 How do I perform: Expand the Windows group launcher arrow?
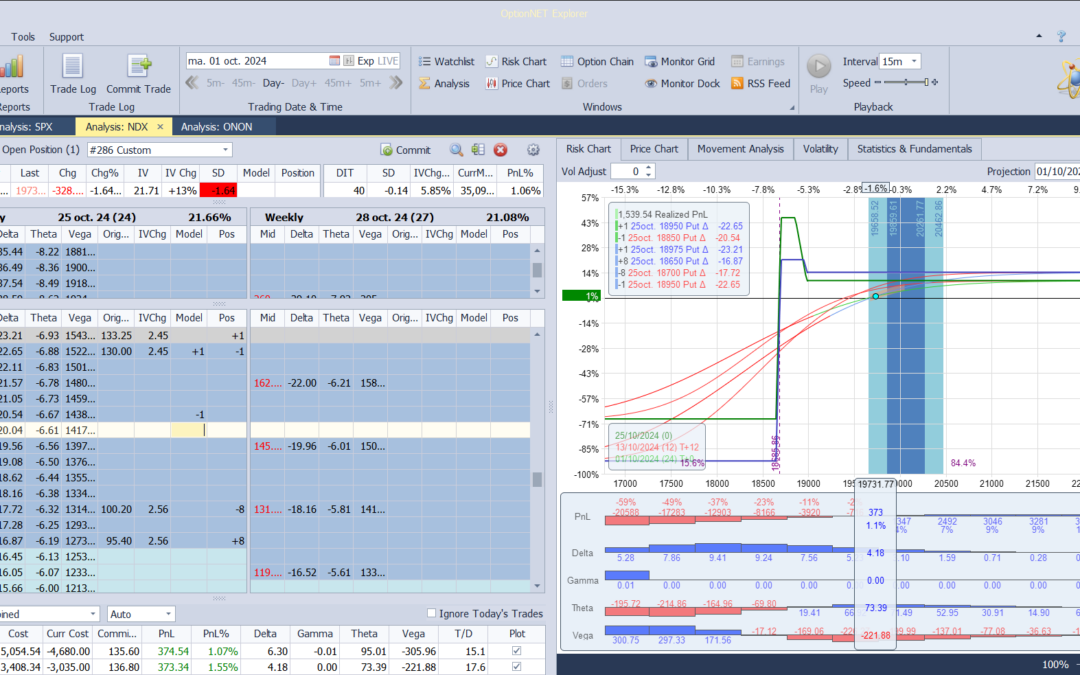(x=791, y=107)
